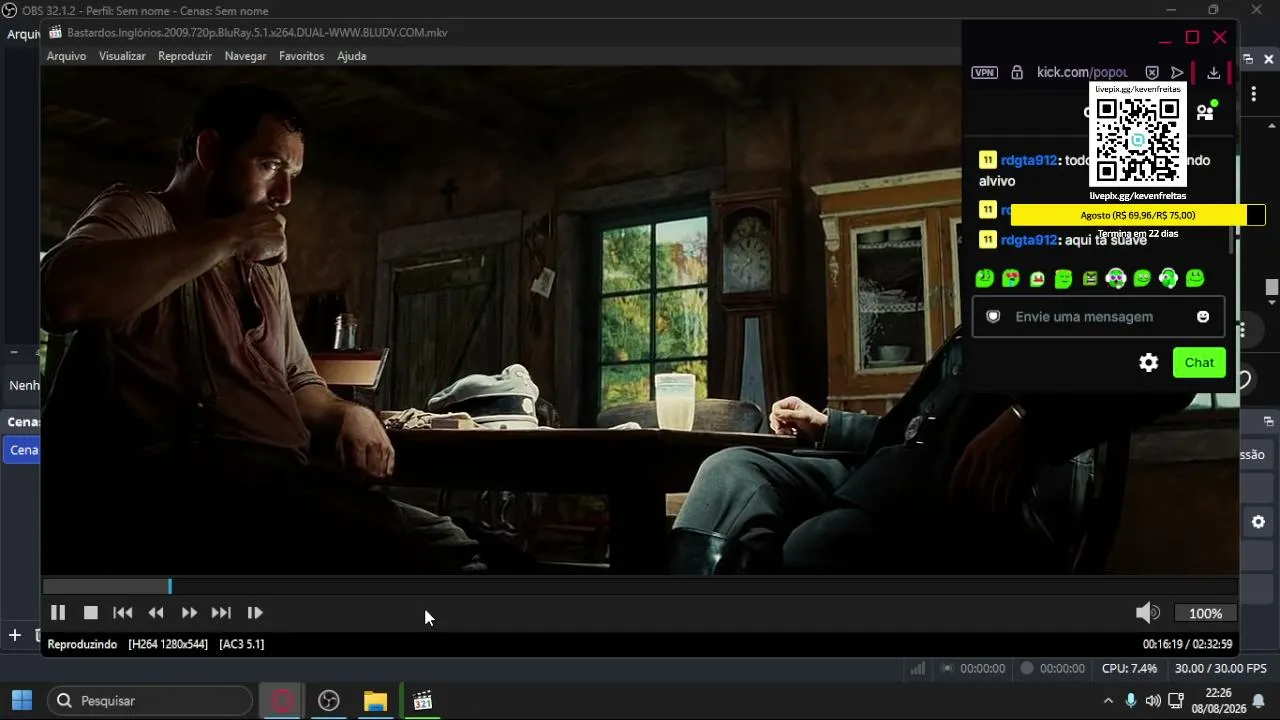Click the media player title bar icon
Viewport: 1280px width, 720px height.
[x=55, y=32]
